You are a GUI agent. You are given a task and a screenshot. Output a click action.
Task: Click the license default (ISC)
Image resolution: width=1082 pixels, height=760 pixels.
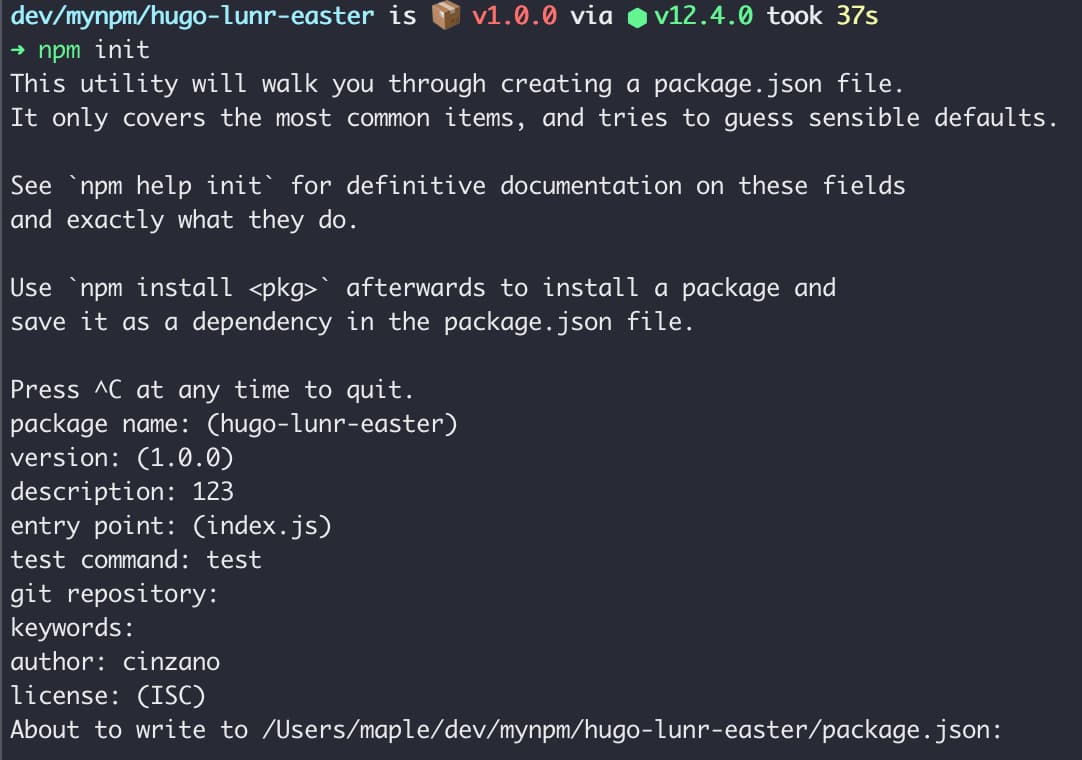[171, 696]
